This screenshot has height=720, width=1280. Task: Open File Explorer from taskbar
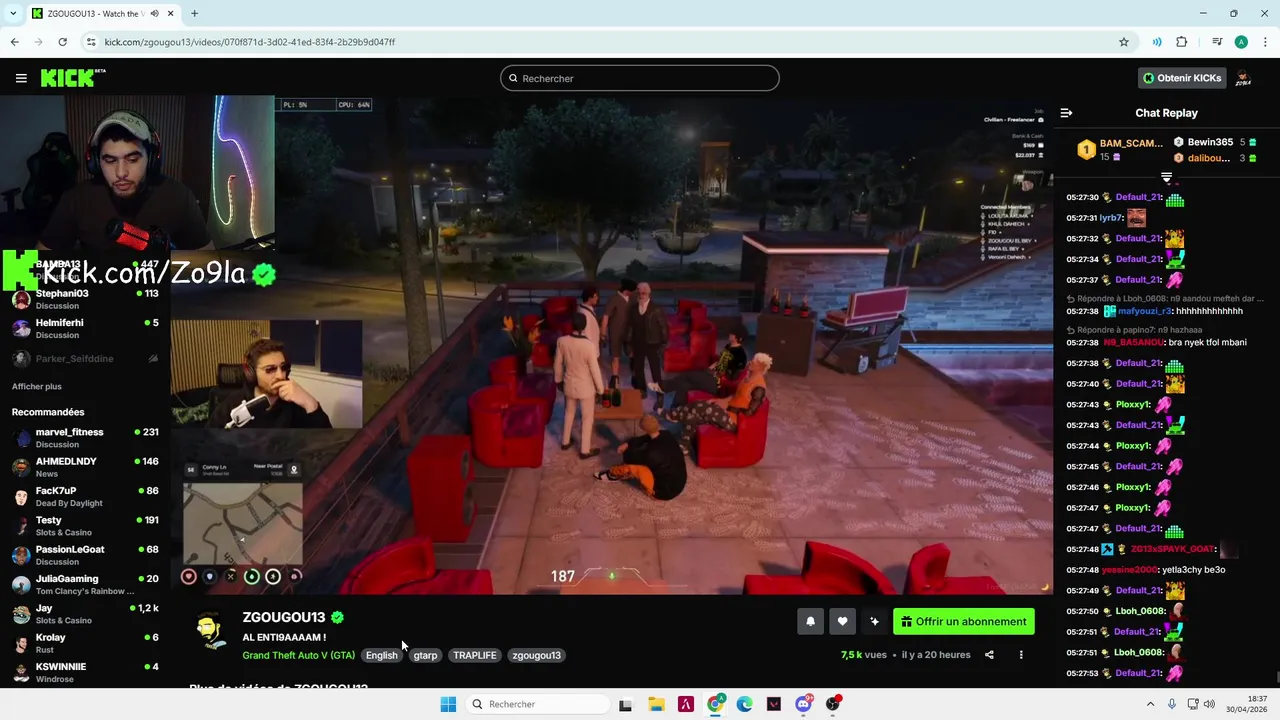point(656,704)
